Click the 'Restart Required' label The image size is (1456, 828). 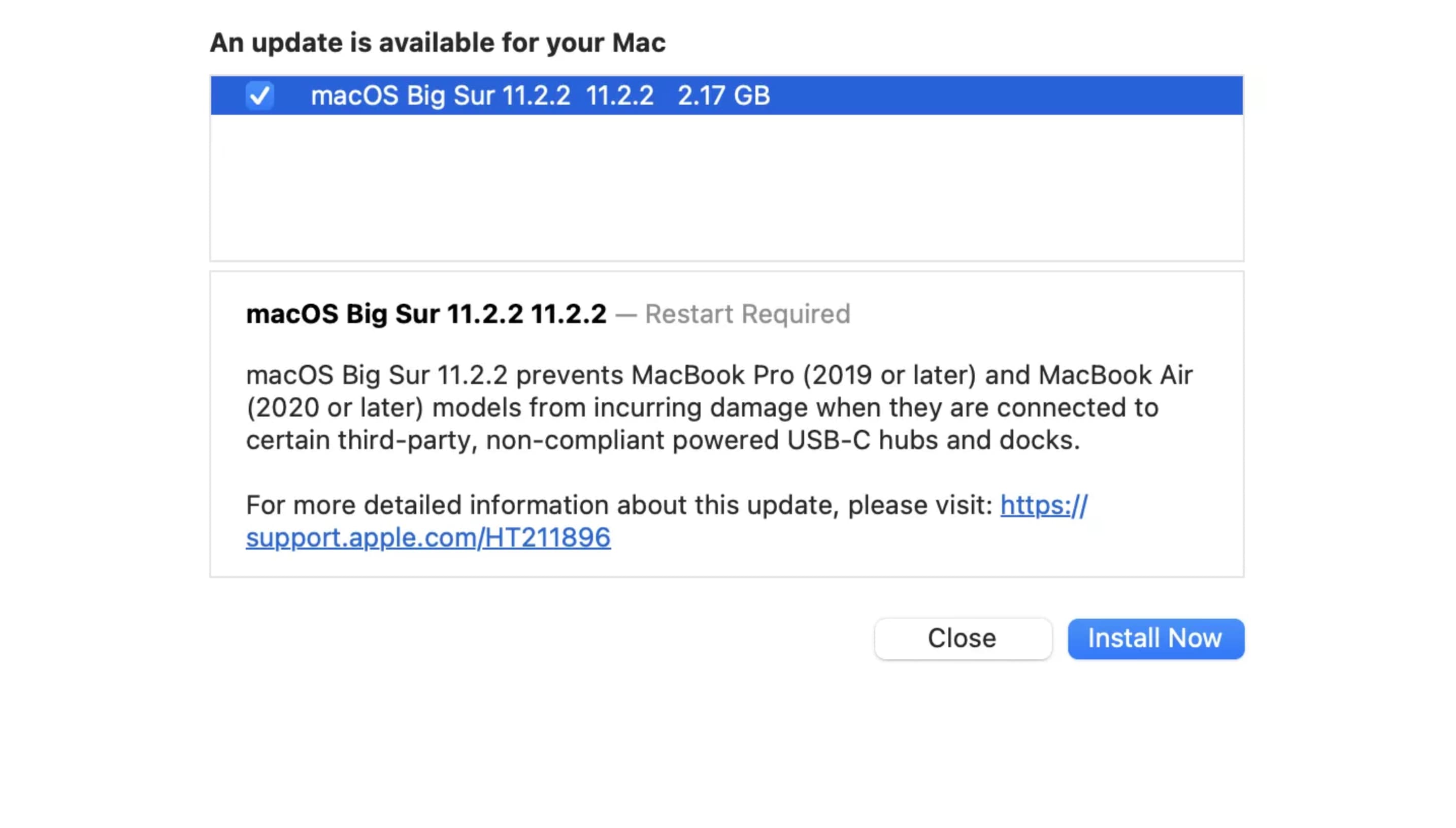pos(747,314)
